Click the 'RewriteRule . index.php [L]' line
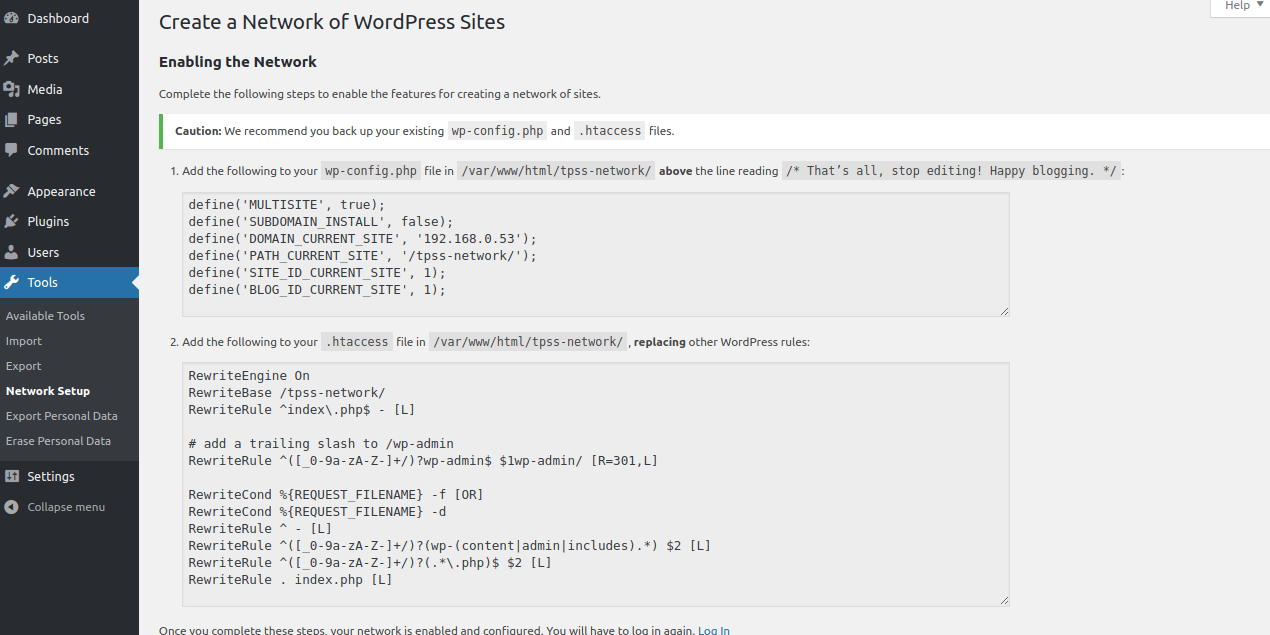Image resolution: width=1270 pixels, height=635 pixels. (x=290, y=580)
